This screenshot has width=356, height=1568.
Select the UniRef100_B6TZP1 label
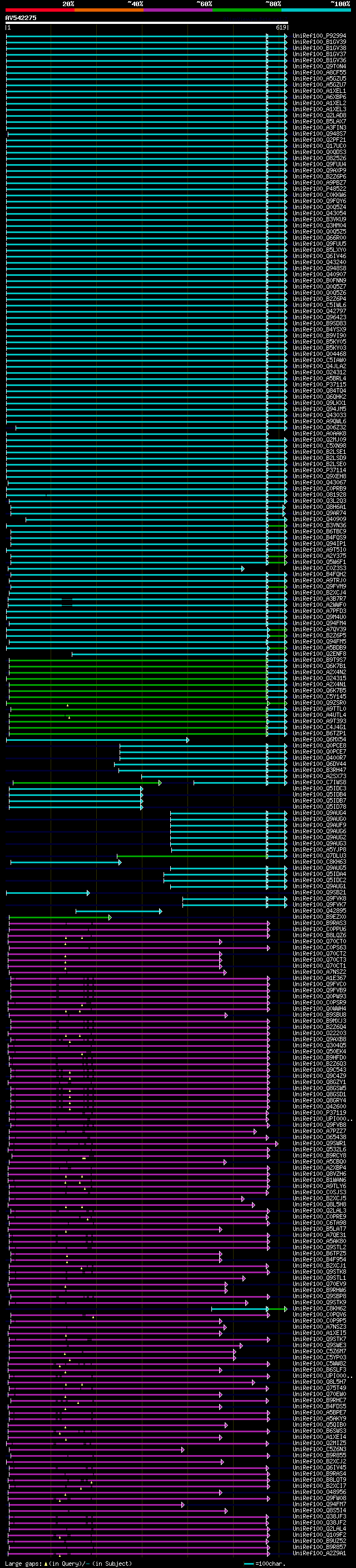319,734
